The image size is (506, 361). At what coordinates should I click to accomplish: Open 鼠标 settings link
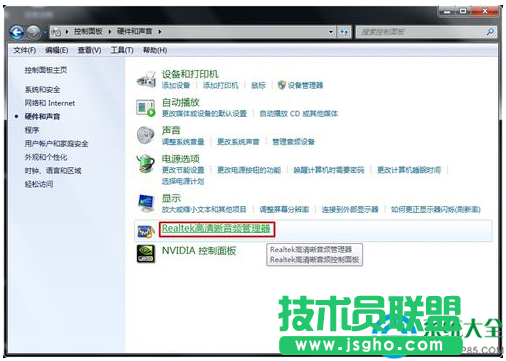[258, 85]
